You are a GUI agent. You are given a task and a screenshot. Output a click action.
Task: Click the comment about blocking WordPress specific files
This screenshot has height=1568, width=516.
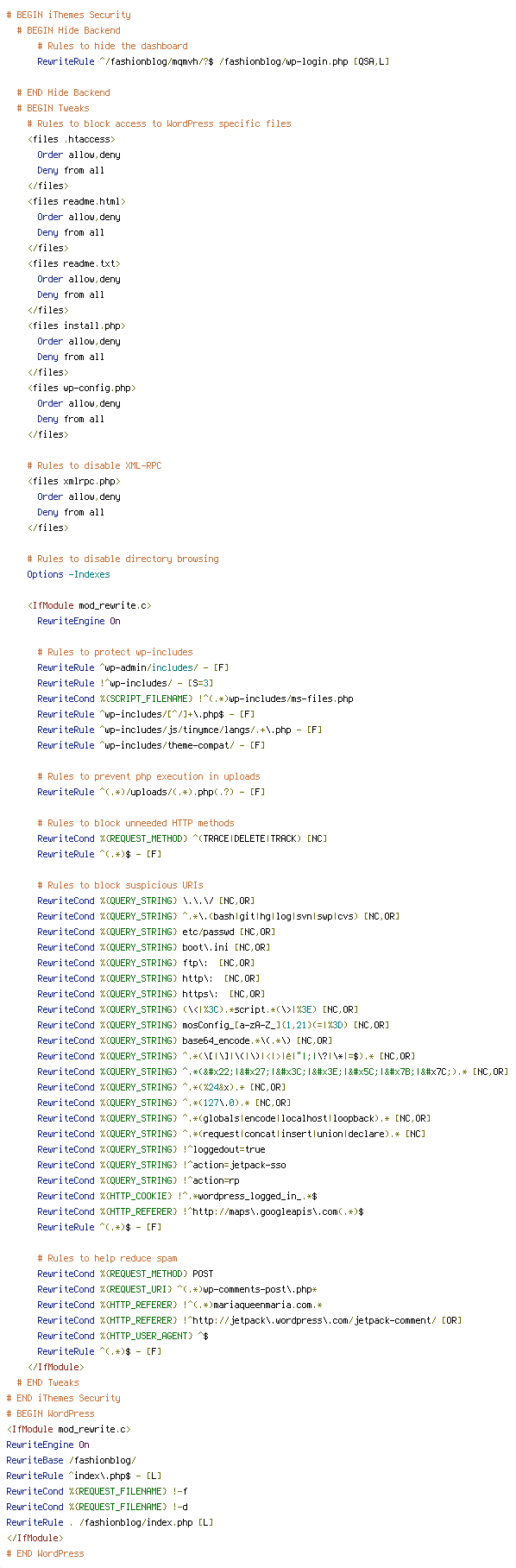[159, 123]
